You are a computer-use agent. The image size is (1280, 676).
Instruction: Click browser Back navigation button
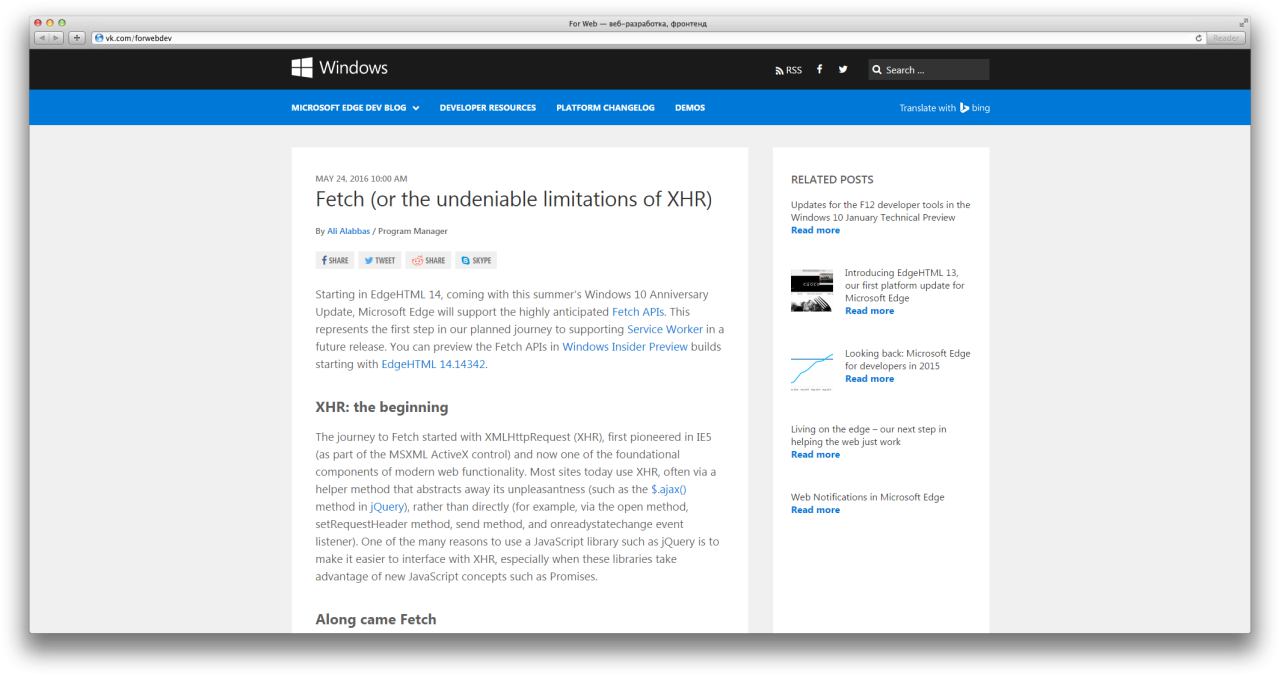tap(43, 38)
